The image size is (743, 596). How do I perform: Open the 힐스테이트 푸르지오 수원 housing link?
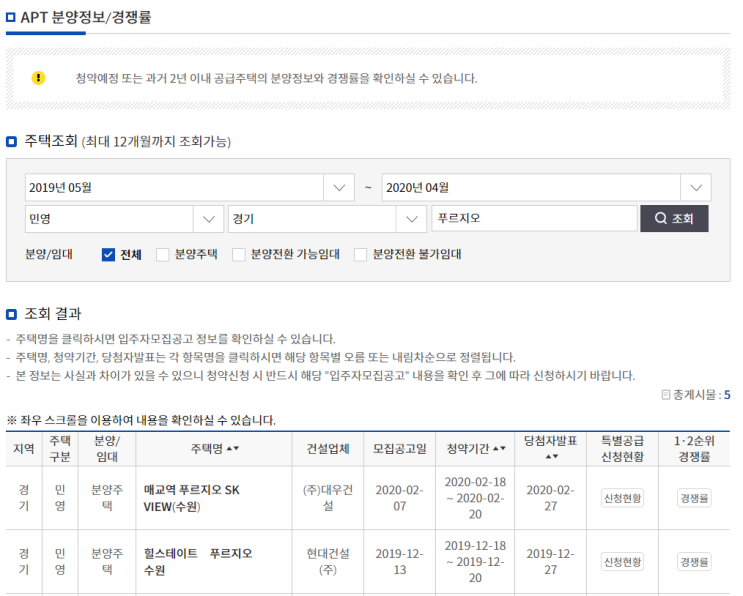198,561
